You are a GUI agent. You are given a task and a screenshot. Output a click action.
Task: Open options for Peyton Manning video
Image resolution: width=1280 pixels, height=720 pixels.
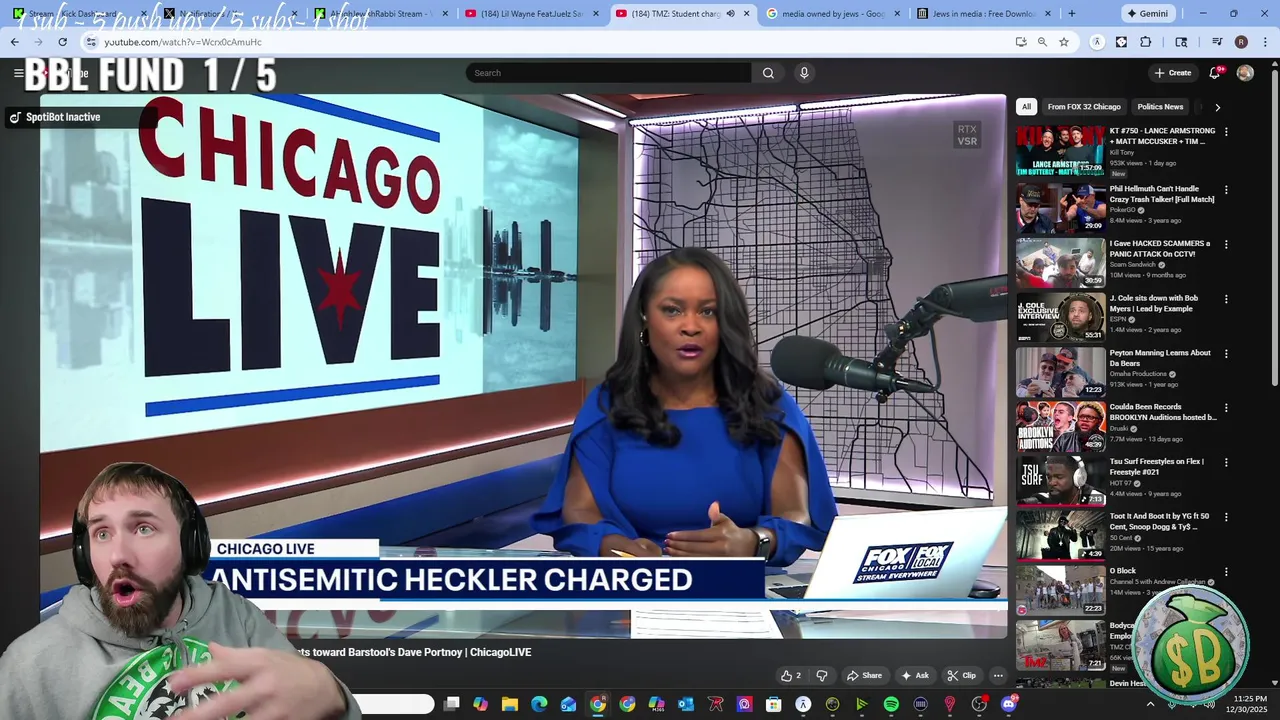tap(1226, 353)
